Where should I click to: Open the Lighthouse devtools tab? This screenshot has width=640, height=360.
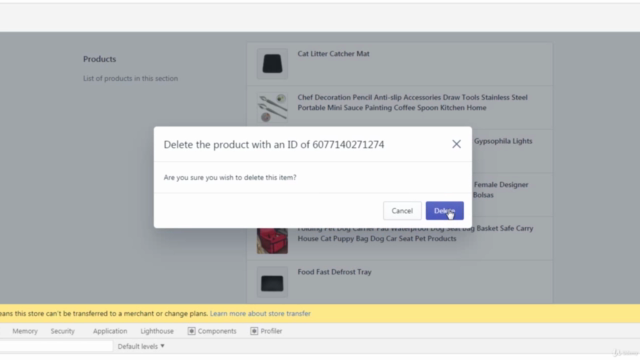[x=157, y=331]
